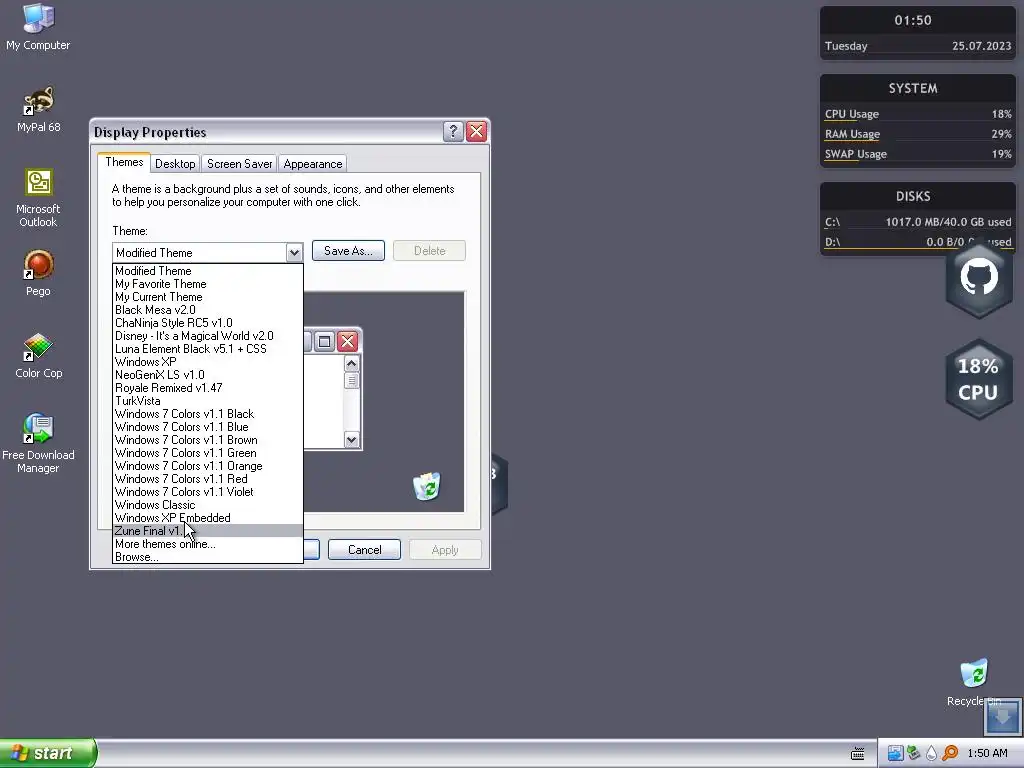Click the Apply button
This screenshot has width=1024, height=768.
pos(445,550)
